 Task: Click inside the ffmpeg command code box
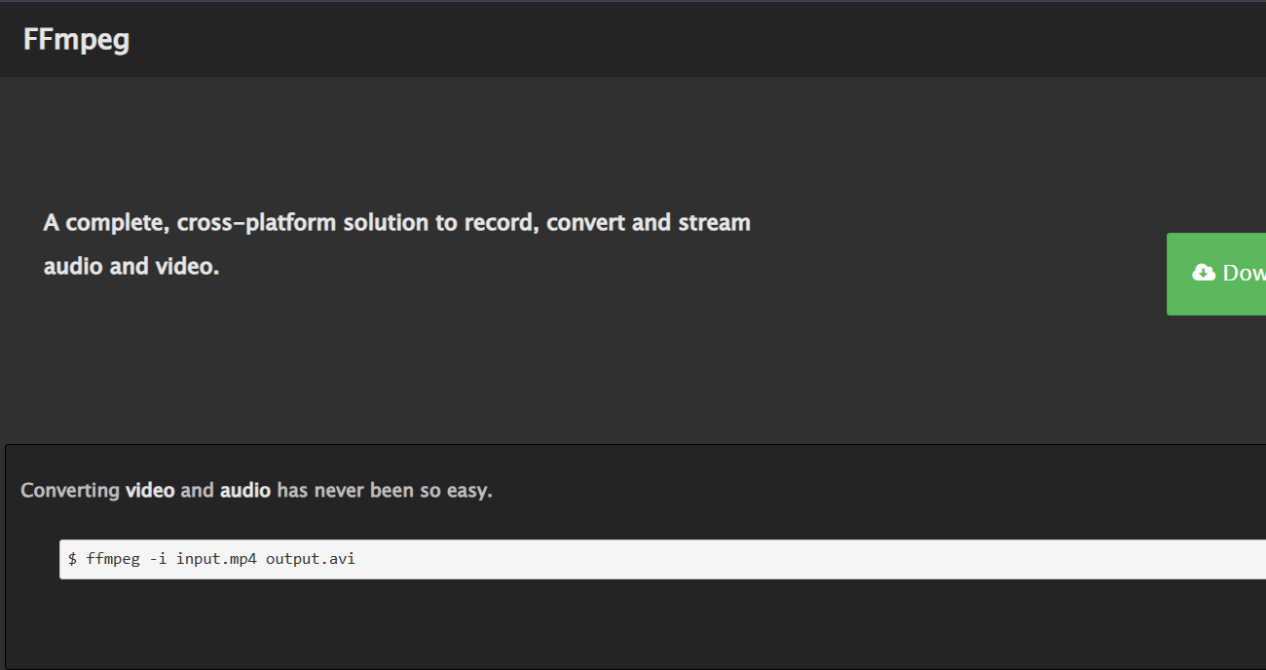click(x=662, y=559)
